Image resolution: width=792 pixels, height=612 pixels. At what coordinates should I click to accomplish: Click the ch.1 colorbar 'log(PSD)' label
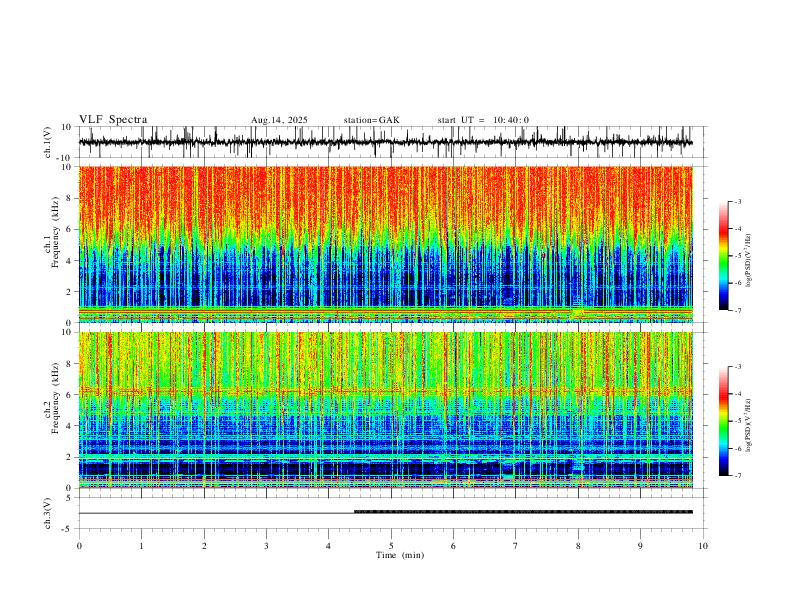click(749, 261)
